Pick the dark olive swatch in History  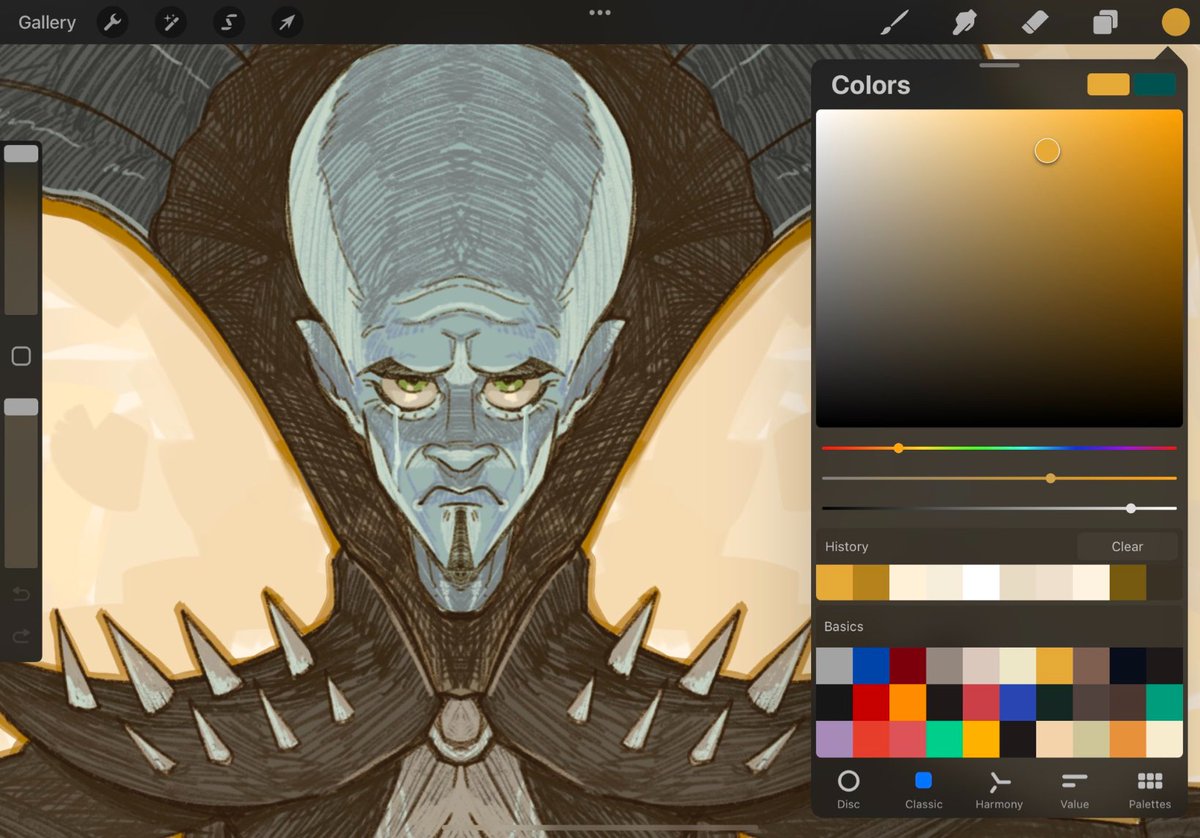point(1128,583)
